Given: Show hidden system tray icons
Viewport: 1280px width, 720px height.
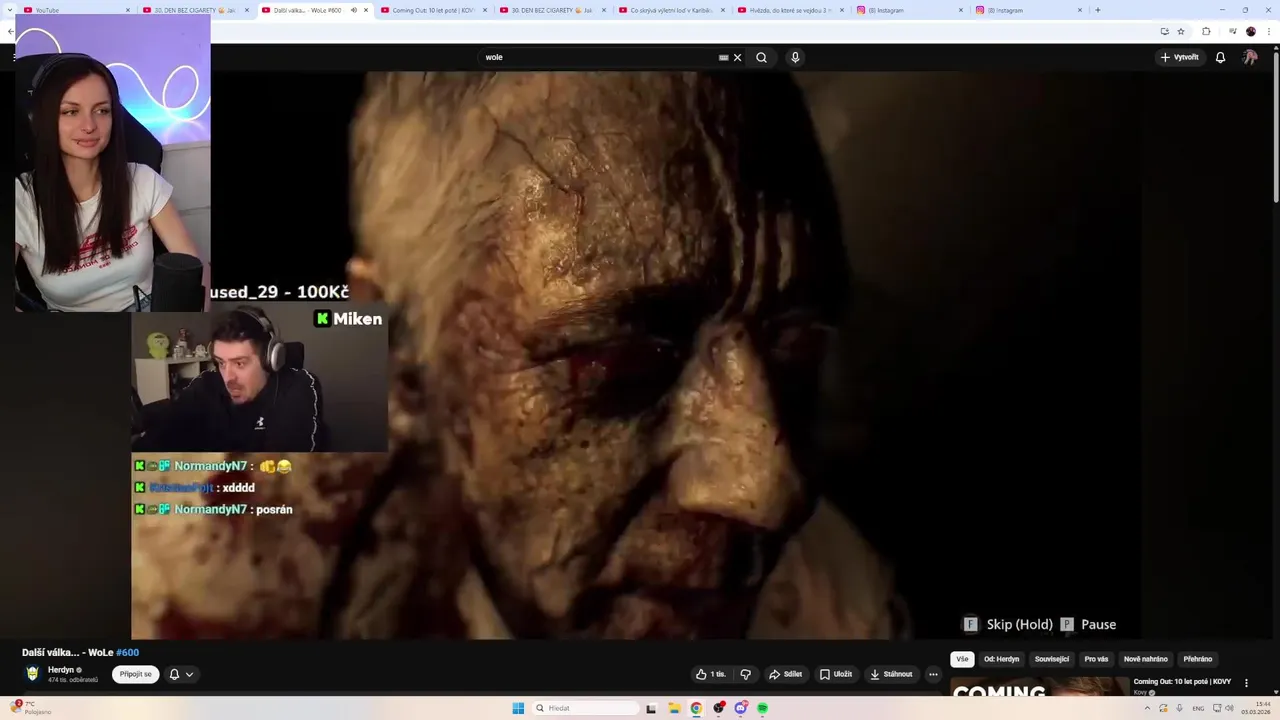Looking at the screenshot, I should point(1147,708).
